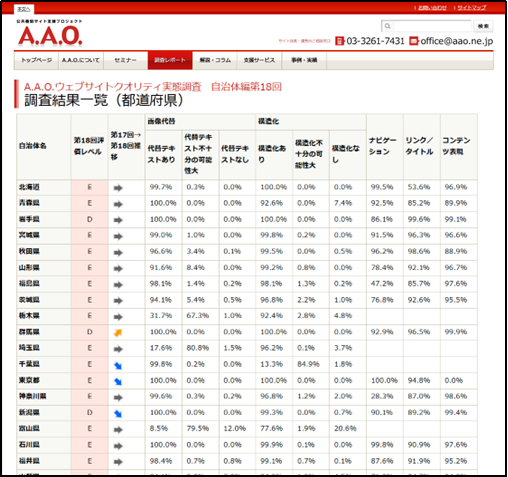Viewport: 508px width, 477px height.
Task: Open the 解説・コラム tab
Action: (215, 60)
